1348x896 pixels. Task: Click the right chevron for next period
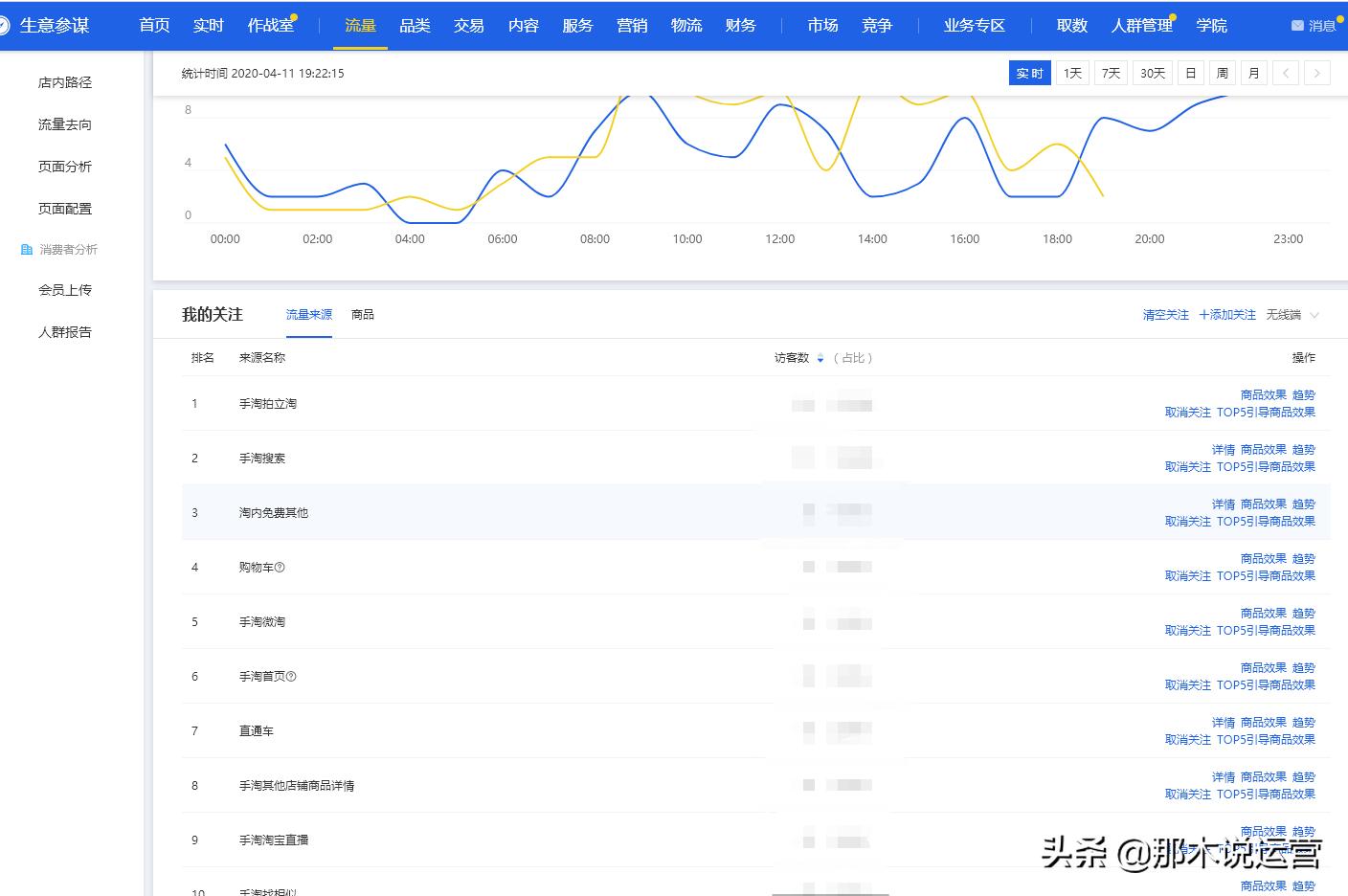point(1317,73)
